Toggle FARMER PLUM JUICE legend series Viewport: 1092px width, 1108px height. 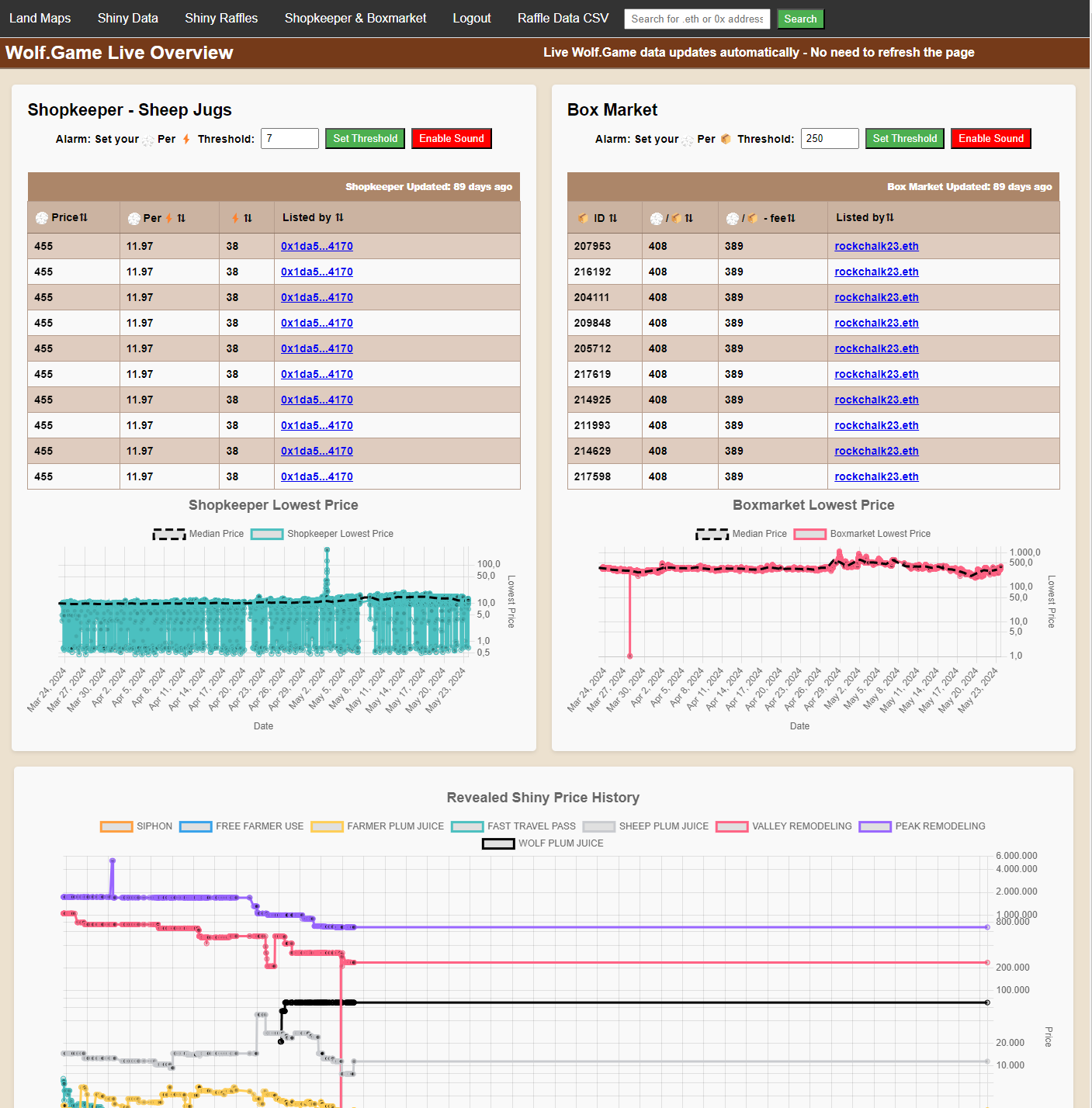(377, 826)
